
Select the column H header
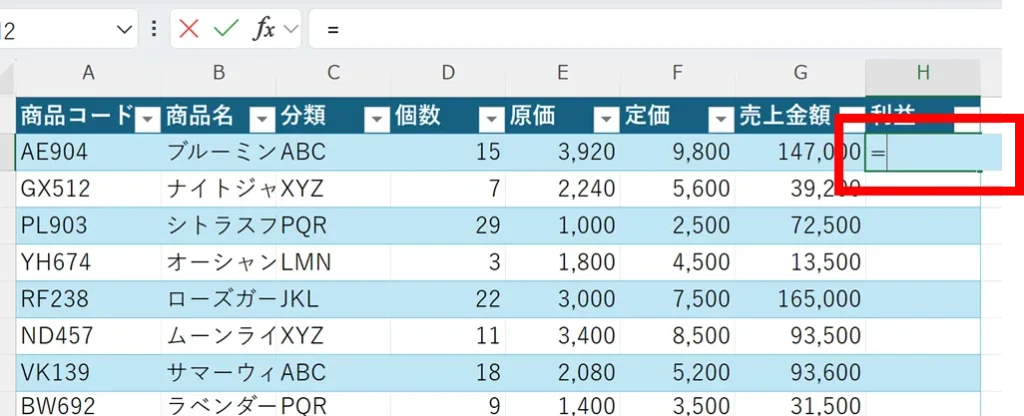pos(922,72)
